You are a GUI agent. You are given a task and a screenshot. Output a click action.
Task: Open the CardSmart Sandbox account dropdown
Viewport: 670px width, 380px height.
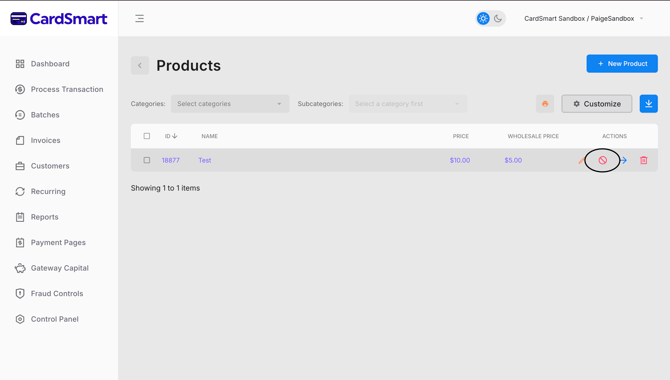click(x=583, y=18)
